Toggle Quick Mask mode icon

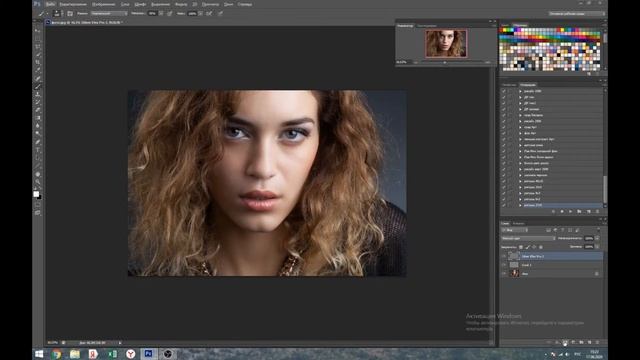pyautogui.click(x=38, y=205)
